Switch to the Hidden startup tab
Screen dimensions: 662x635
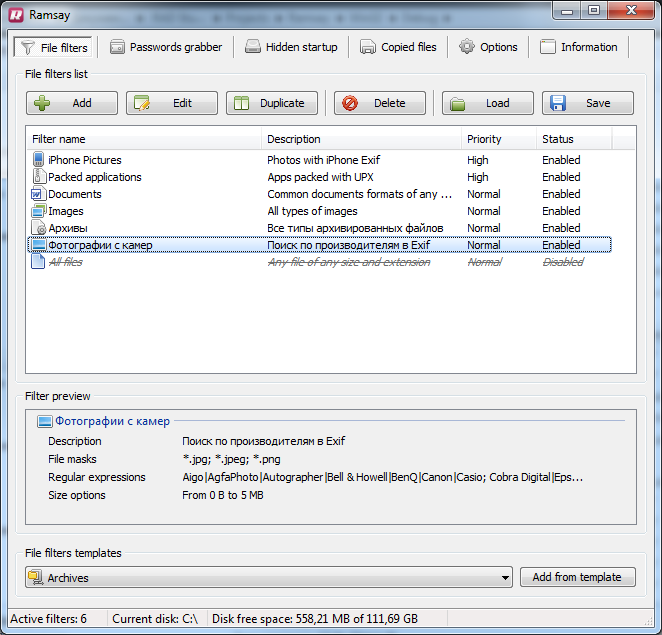(291, 47)
